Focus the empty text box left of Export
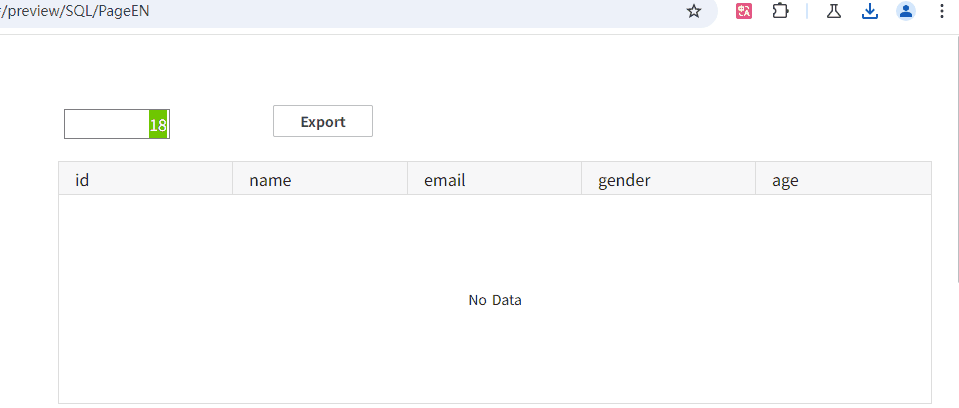The height and width of the screenshot is (408, 959). click(x=106, y=124)
